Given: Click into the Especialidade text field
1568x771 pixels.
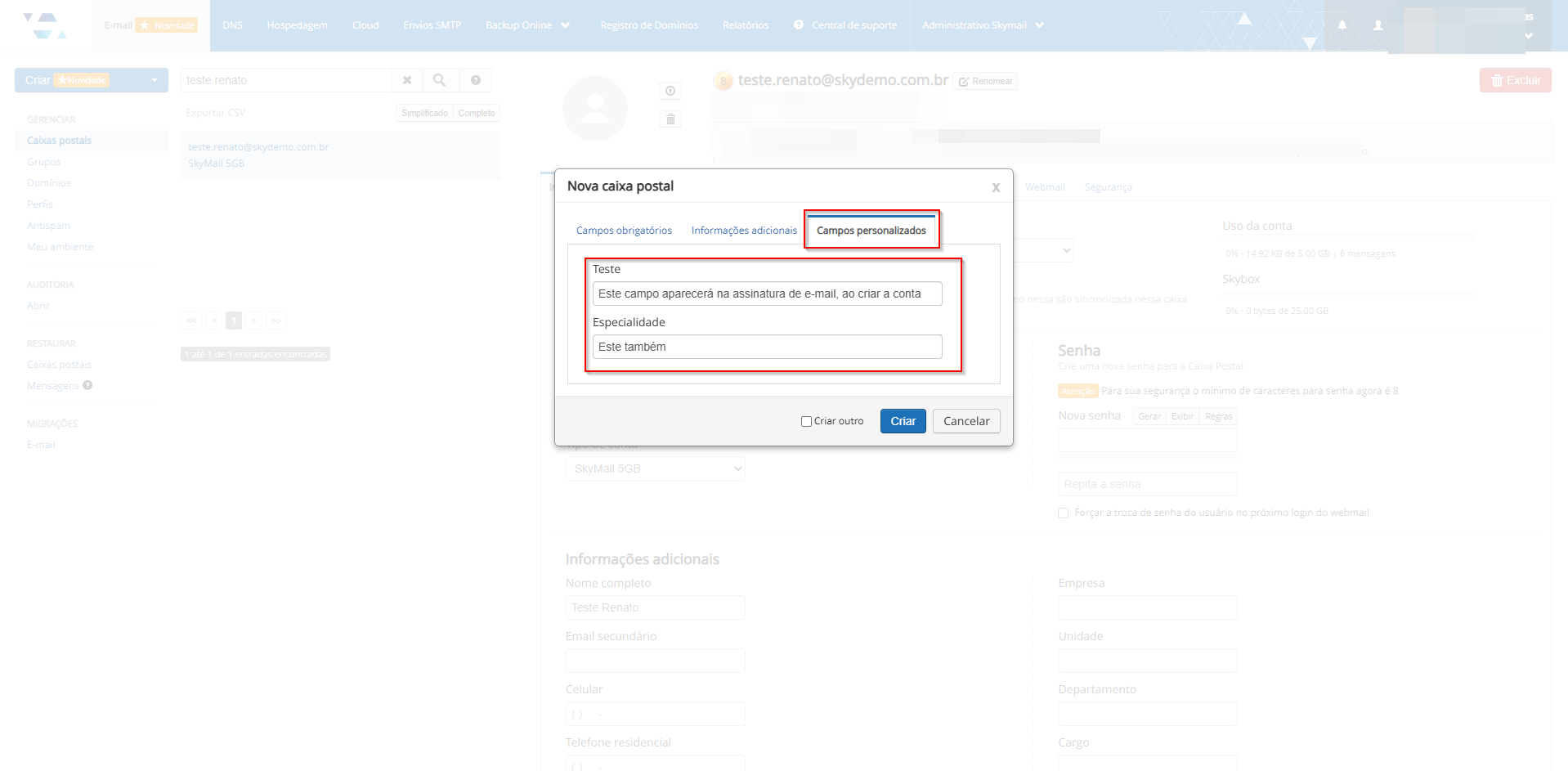Looking at the screenshot, I should click(767, 347).
